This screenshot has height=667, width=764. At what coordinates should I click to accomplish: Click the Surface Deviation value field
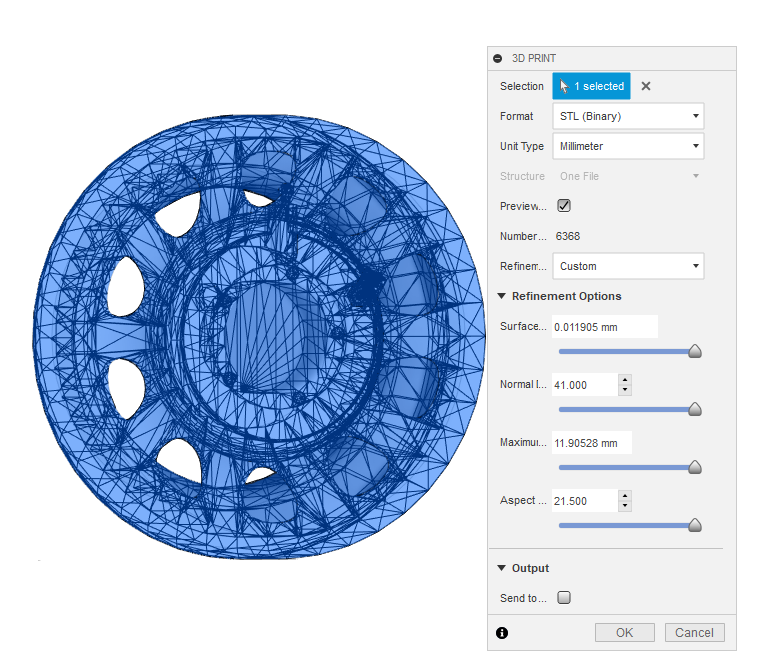604,327
